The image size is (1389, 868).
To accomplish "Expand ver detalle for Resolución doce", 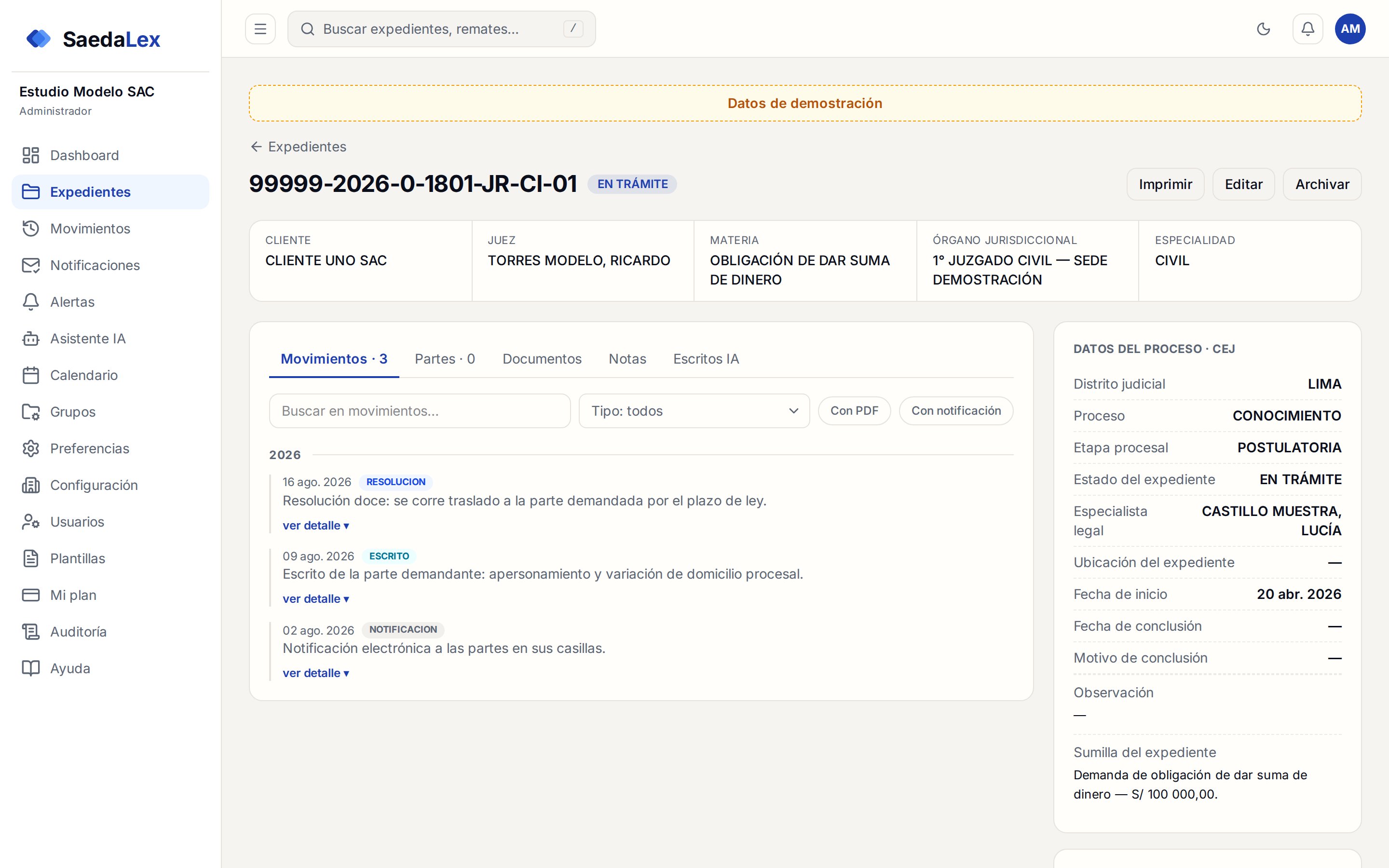I will pos(316,525).
